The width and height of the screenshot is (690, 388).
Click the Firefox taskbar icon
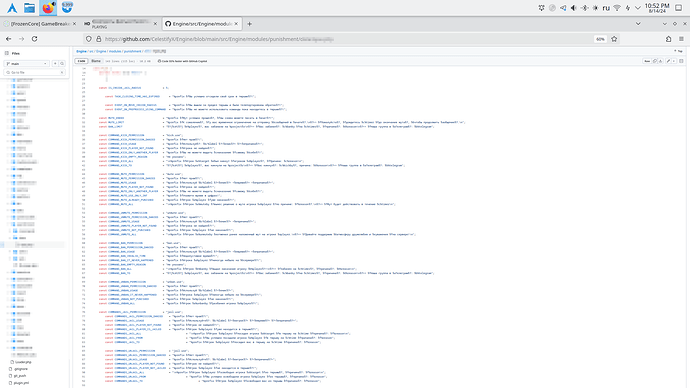[x=48, y=7]
